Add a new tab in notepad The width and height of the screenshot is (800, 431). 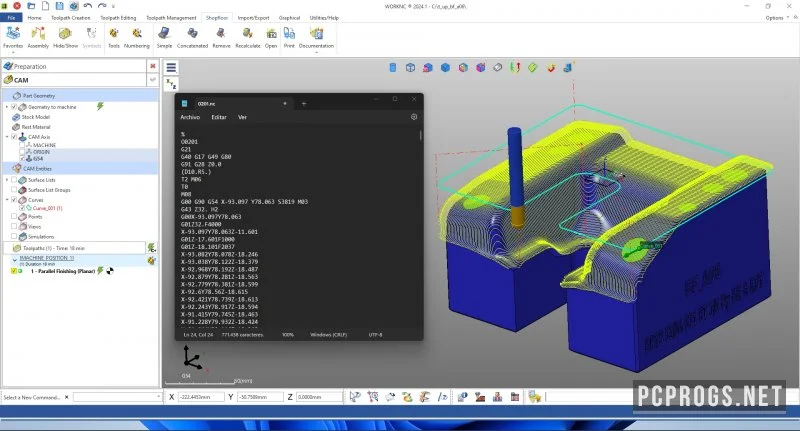(304, 104)
